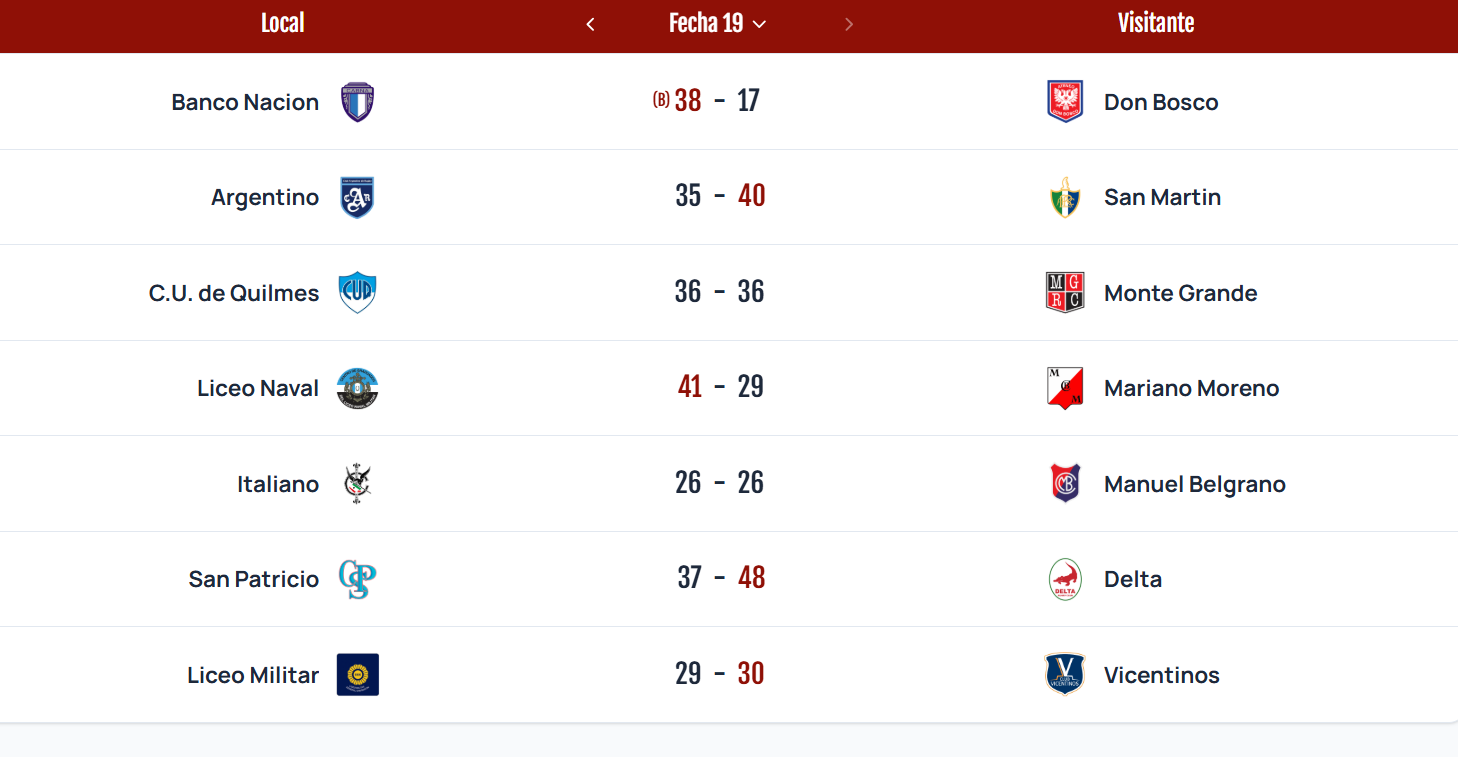Click the C.U. de Quilmes shield logo
The height and width of the screenshot is (757, 1458).
tap(357, 293)
